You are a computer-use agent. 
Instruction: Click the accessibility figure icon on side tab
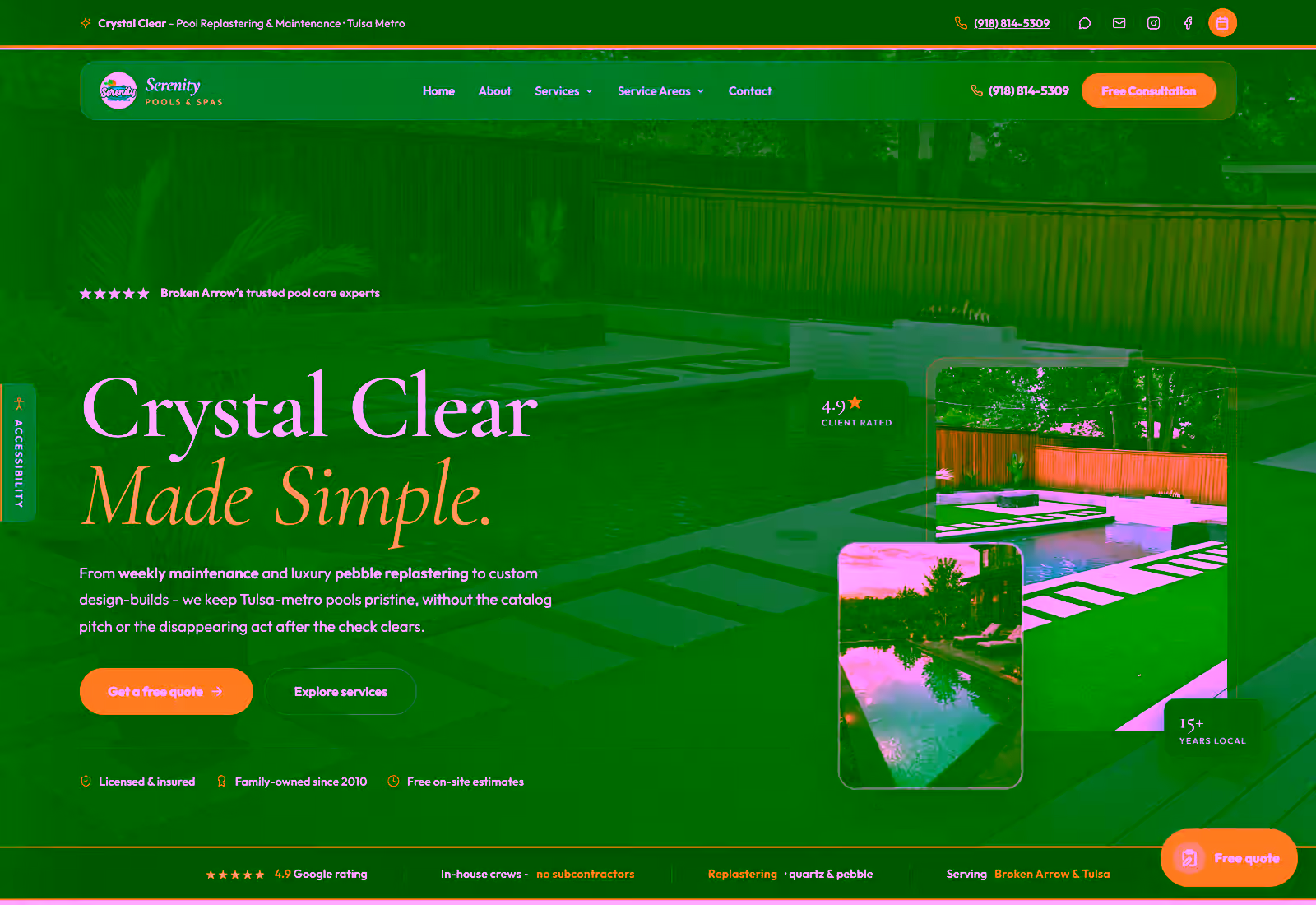pos(19,403)
